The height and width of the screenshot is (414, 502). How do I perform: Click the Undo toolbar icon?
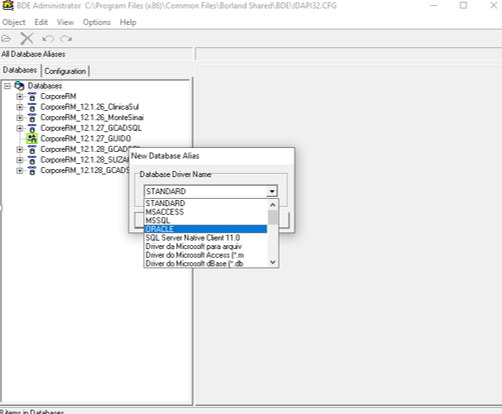point(48,39)
